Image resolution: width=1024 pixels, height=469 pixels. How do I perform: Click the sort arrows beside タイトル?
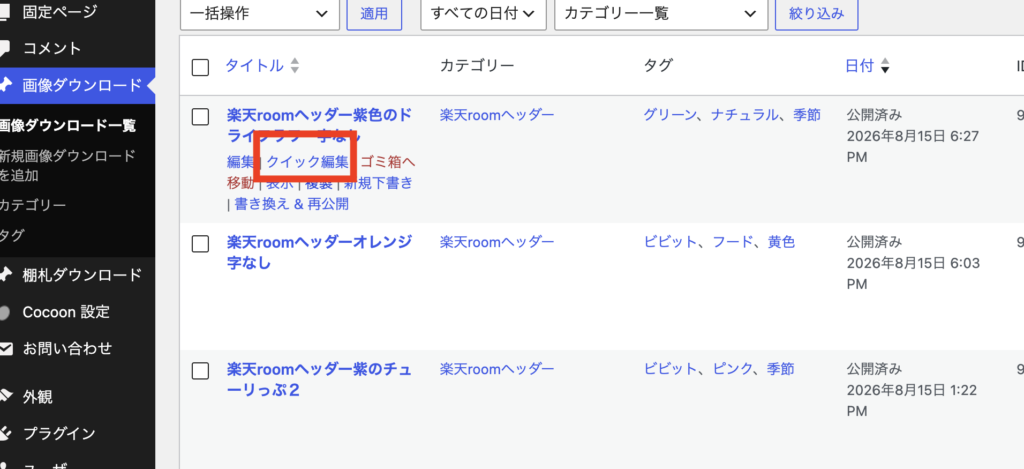[x=295, y=66]
